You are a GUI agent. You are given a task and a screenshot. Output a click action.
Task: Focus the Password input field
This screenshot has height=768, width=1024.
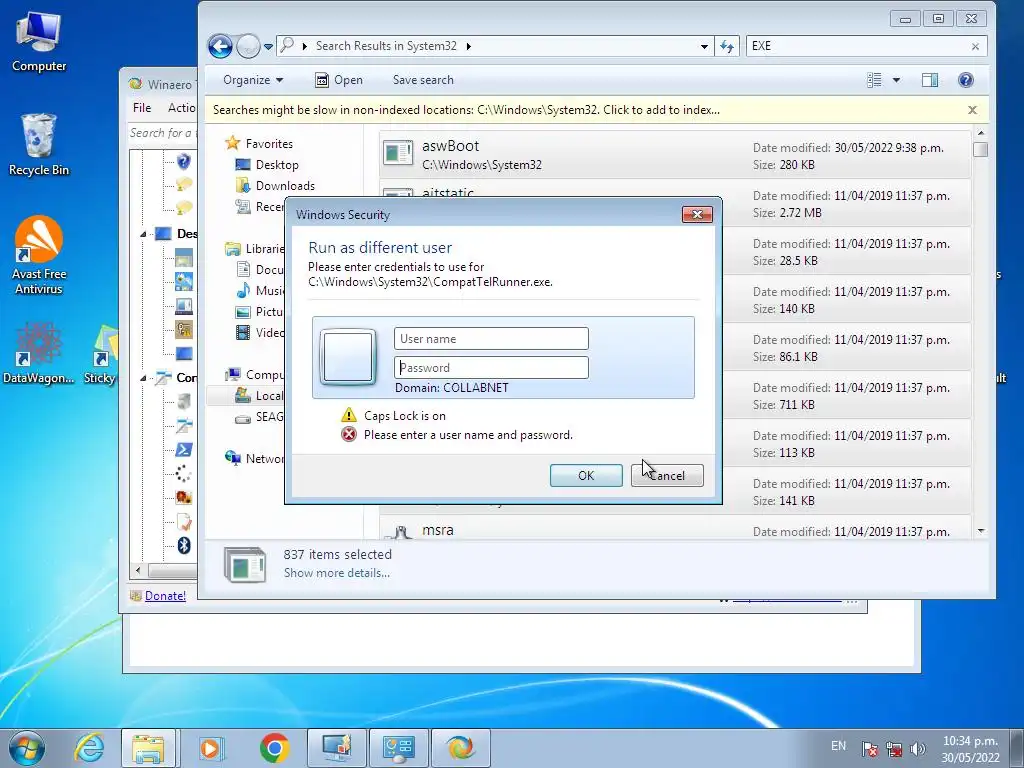point(491,367)
